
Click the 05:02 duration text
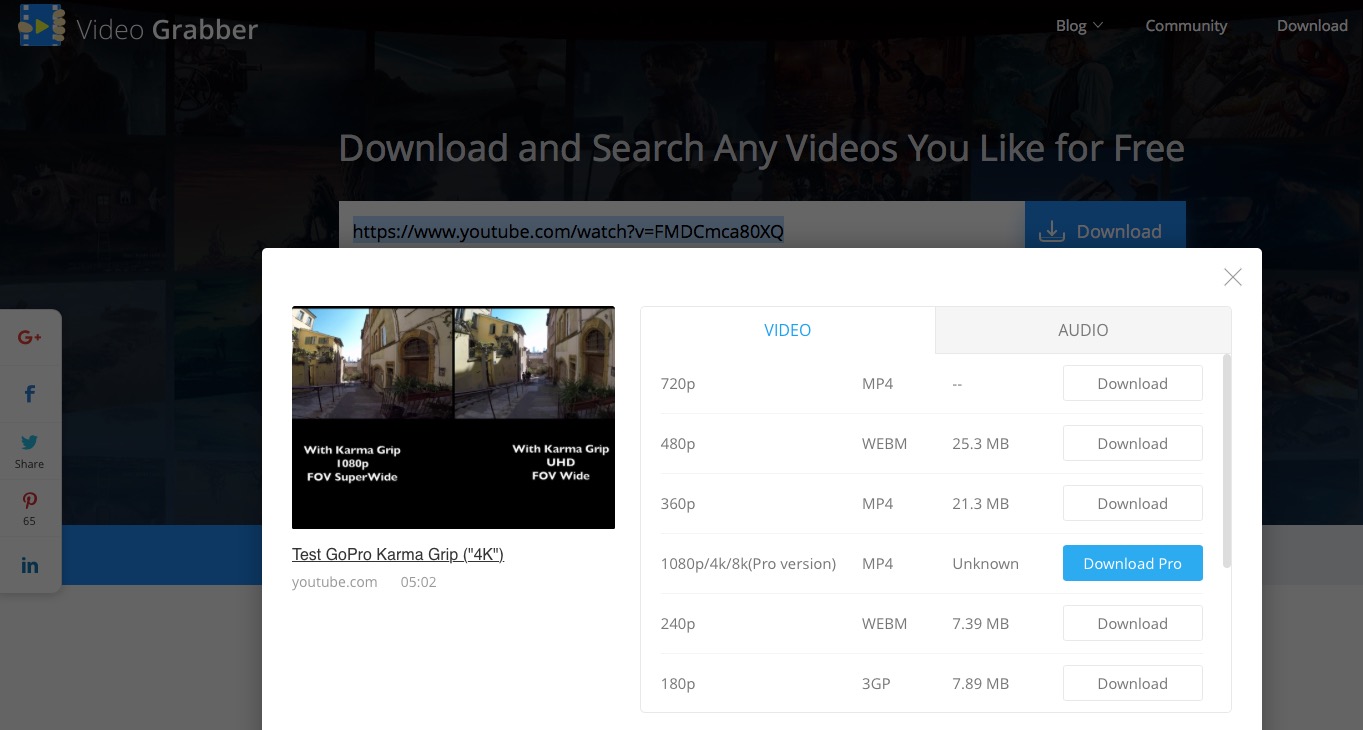[x=418, y=581]
